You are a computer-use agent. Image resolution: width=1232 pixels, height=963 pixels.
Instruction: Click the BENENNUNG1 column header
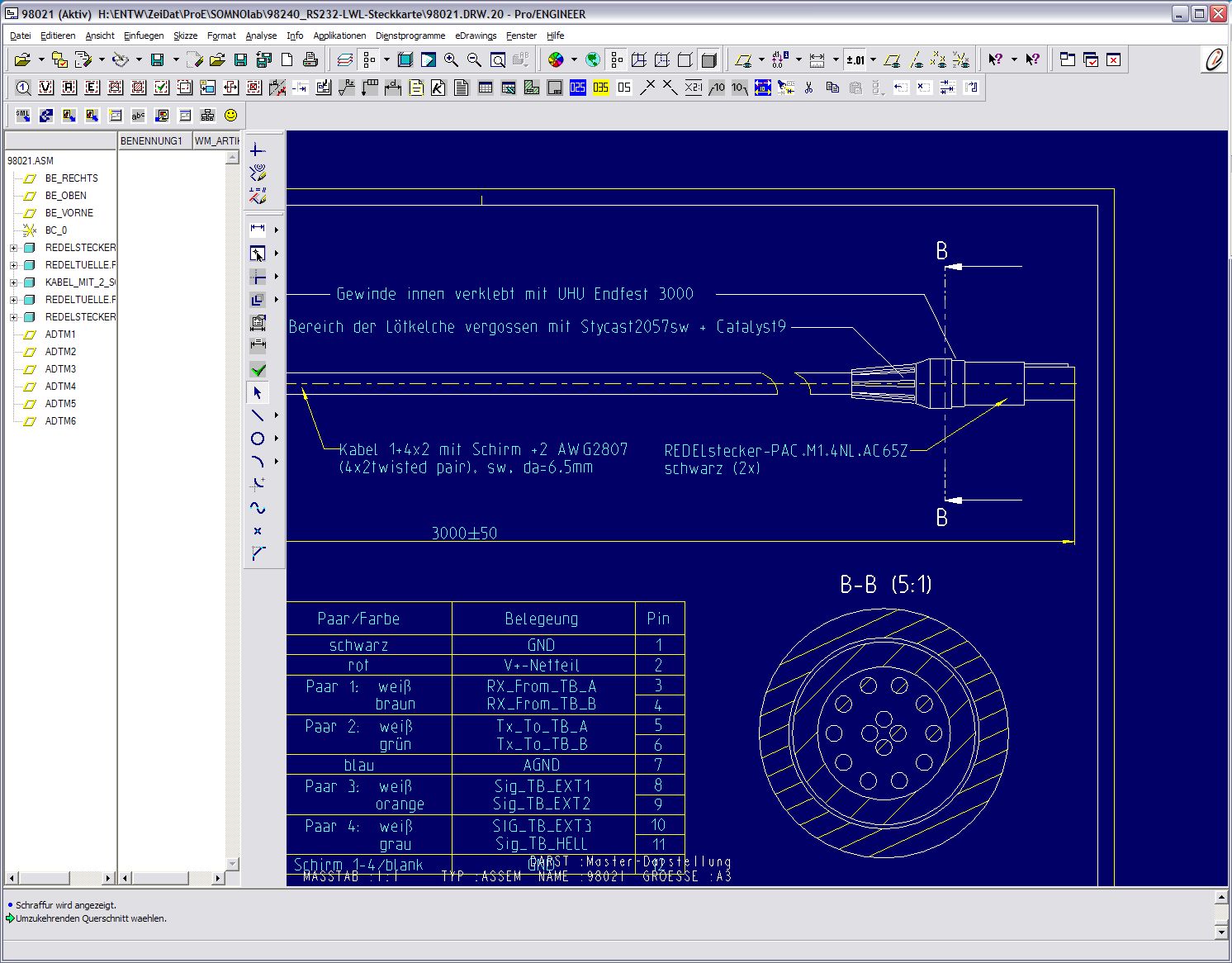point(154,141)
